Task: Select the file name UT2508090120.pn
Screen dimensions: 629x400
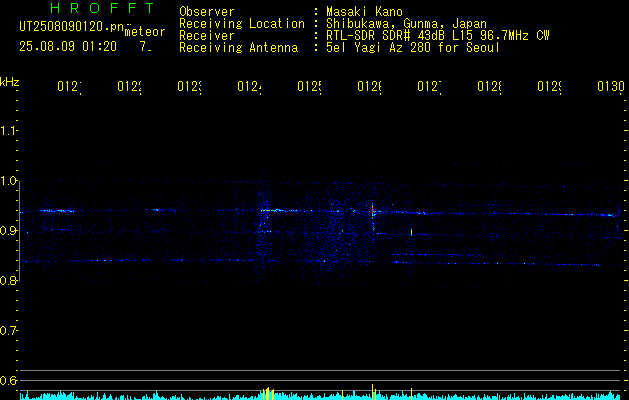Action: tap(72, 27)
